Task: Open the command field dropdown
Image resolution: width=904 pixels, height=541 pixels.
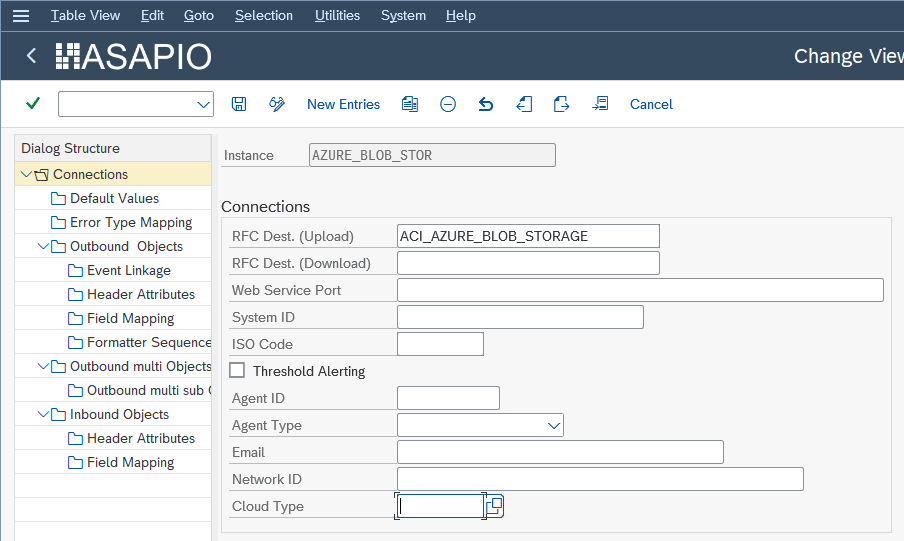Action: pos(203,104)
